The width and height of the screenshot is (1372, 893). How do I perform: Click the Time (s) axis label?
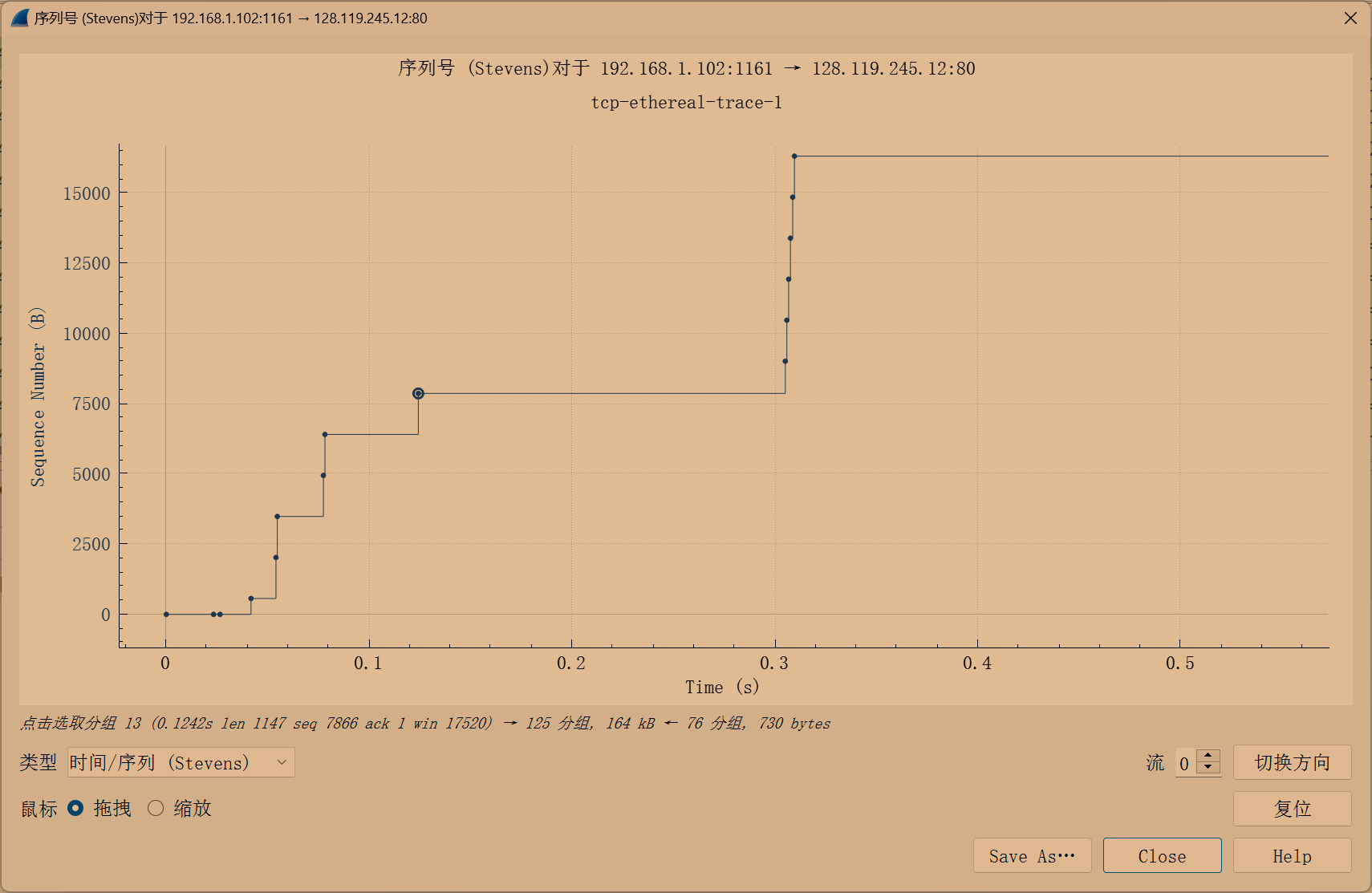click(x=721, y=687)
